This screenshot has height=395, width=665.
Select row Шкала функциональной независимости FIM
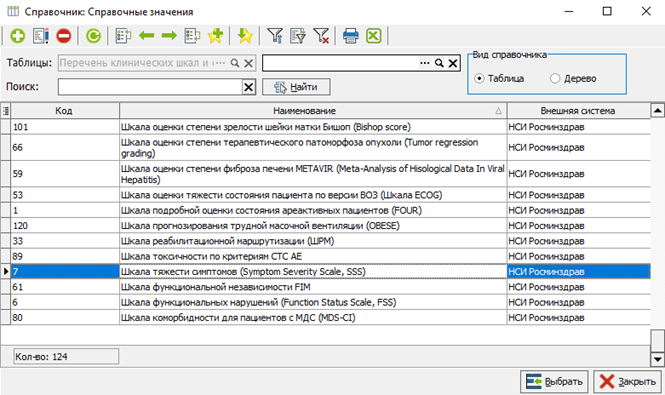pyautogui.click(x=325, y=287)
